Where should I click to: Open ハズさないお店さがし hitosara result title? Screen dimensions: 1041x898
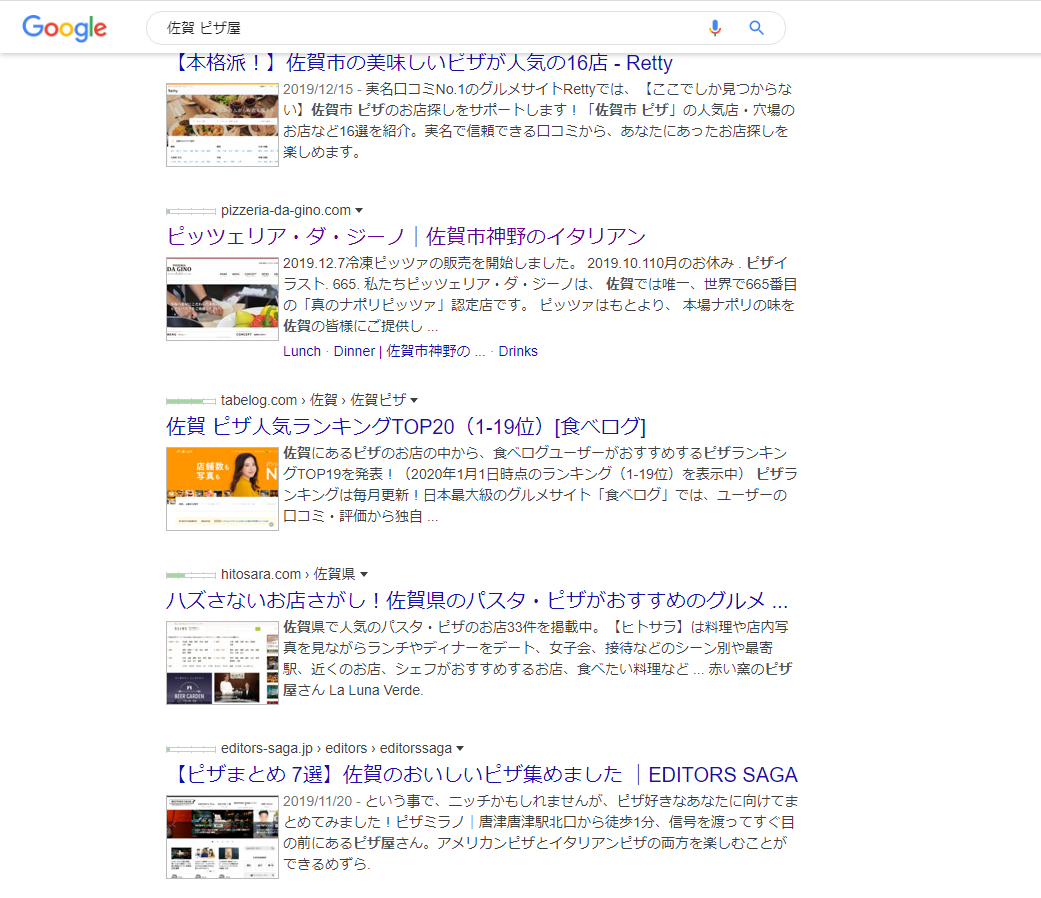point(477,600)
